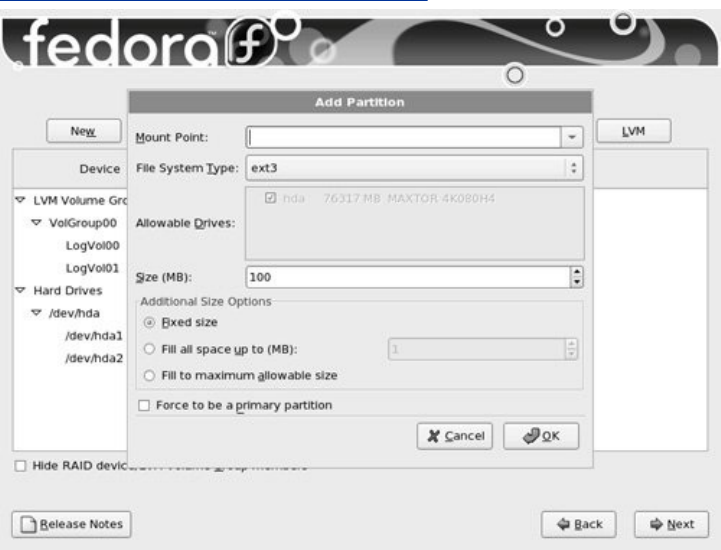Select LogVol00 in the device tree

92,246
